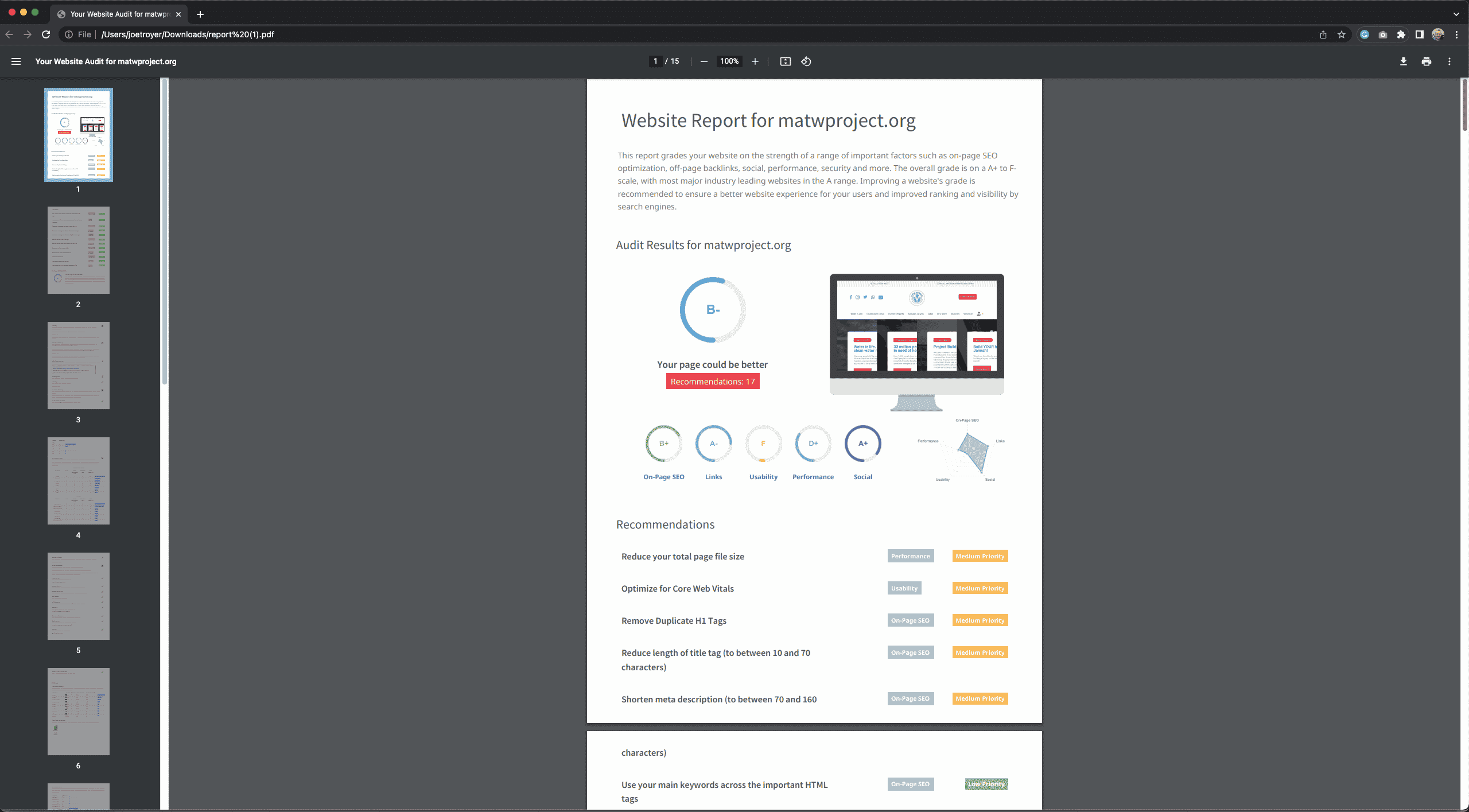Image resolution: width=1469 pixels, height=812 pixels.
Task: Click the Performance D+ grade circle
Action: coord(813,444)
